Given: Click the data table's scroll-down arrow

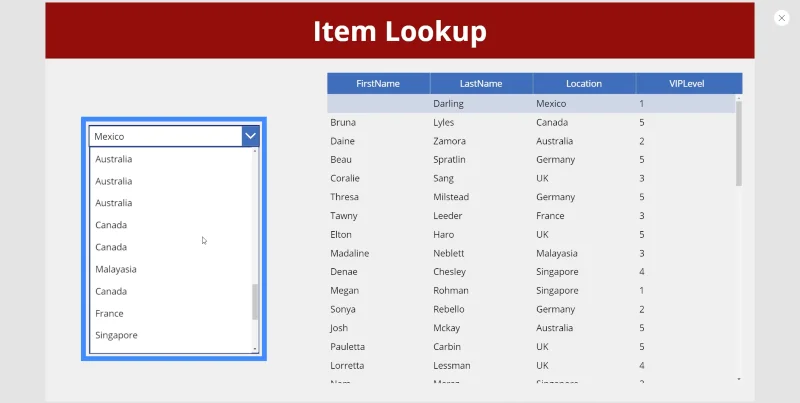Looking at the screenshot, I should pos(739,379).
